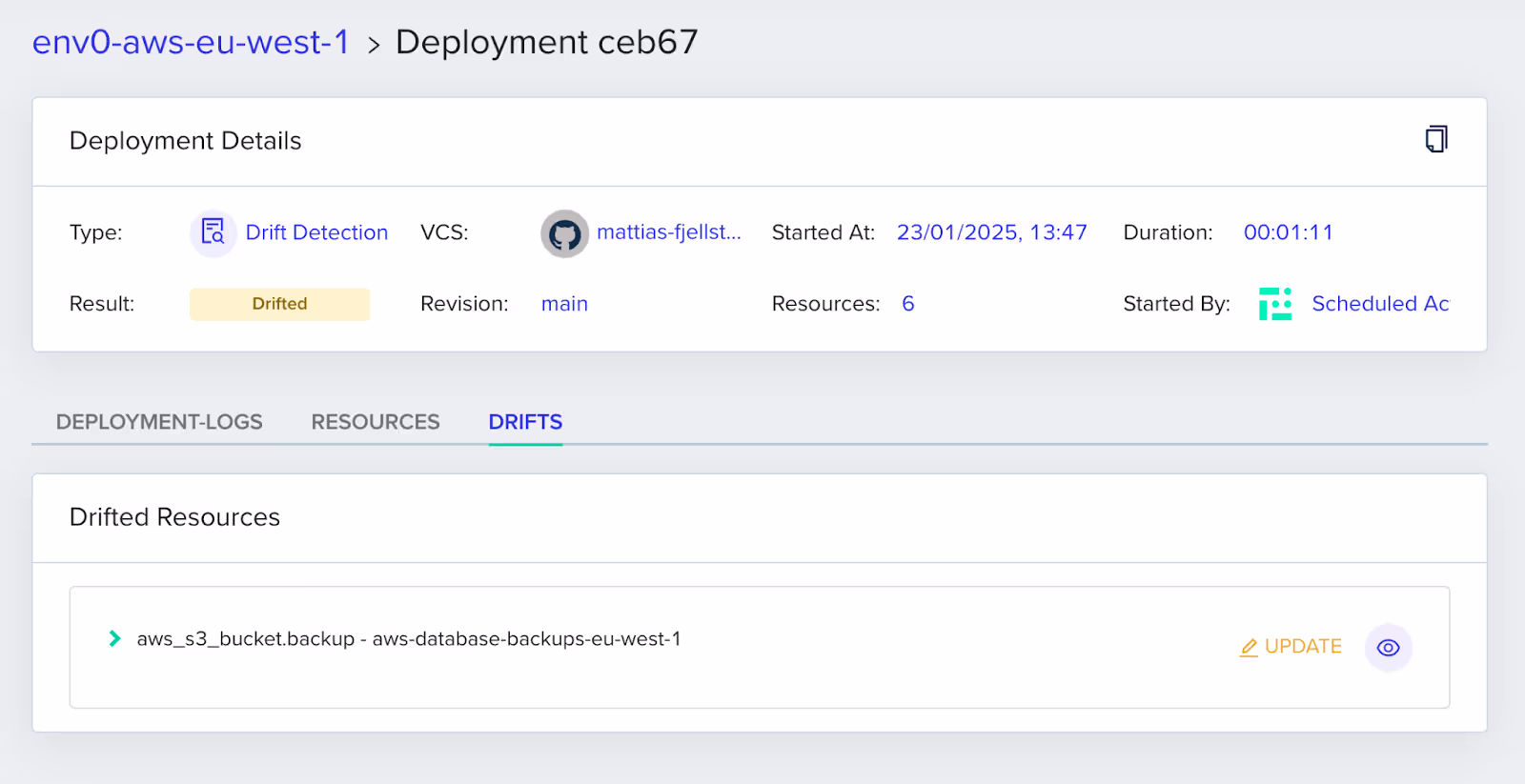The height and width of the screenshot is (784, 1525).
Task: Expand the aws_s3_bucket.backup drift row
Action: pos(114,638)
